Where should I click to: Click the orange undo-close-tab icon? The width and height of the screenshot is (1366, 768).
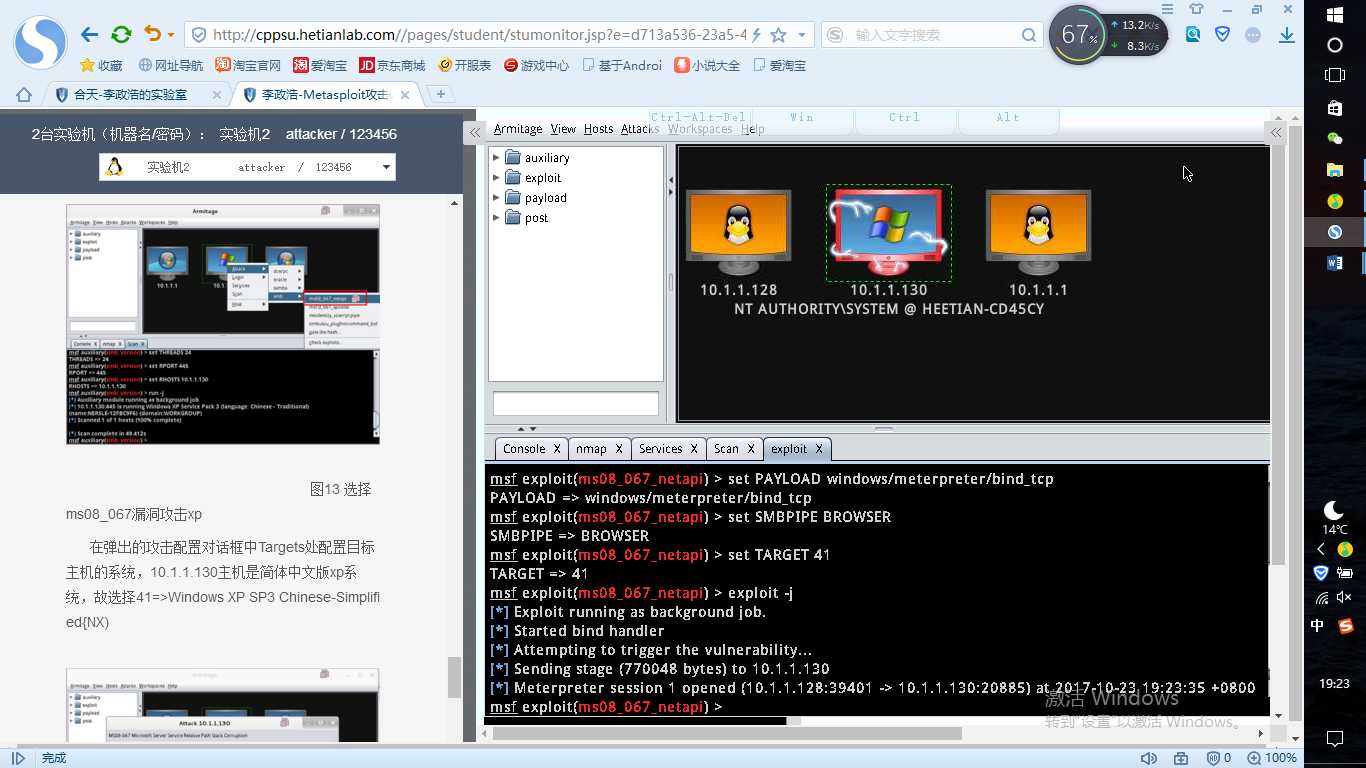pyautogui.click(x=152, y=35)
